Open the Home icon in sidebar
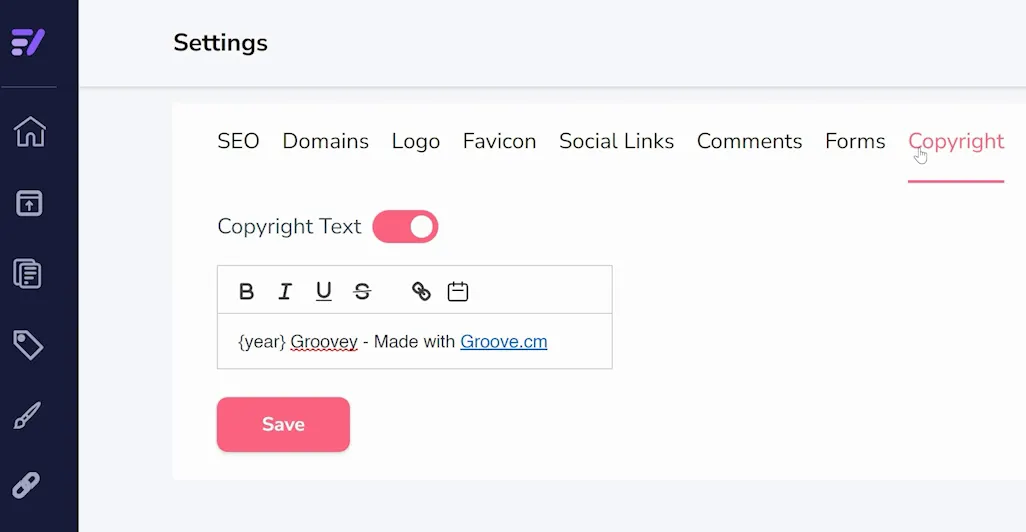This screenshot has width=1026, height=532. tap(29, 132)
